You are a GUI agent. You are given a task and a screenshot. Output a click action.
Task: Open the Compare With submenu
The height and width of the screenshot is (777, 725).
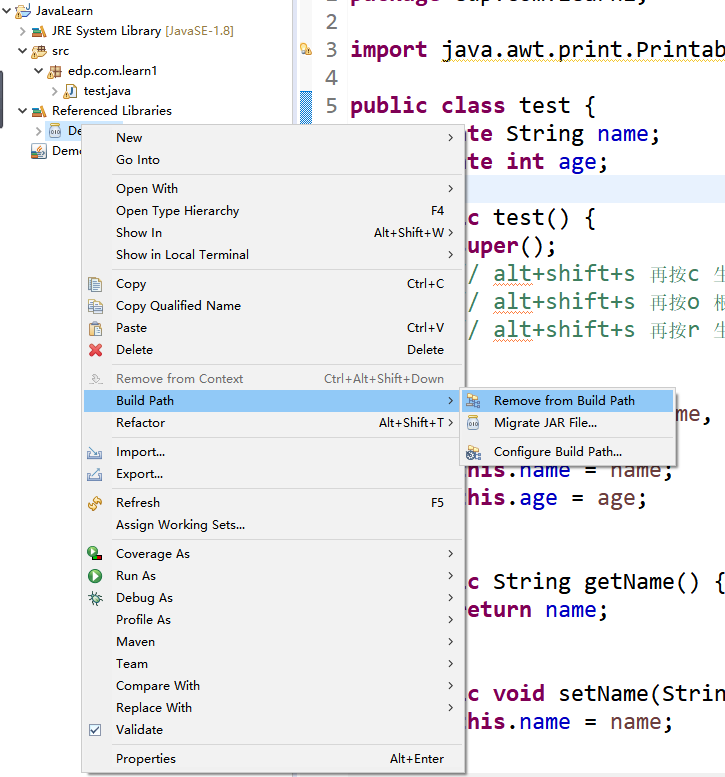(x=273, y=686)
